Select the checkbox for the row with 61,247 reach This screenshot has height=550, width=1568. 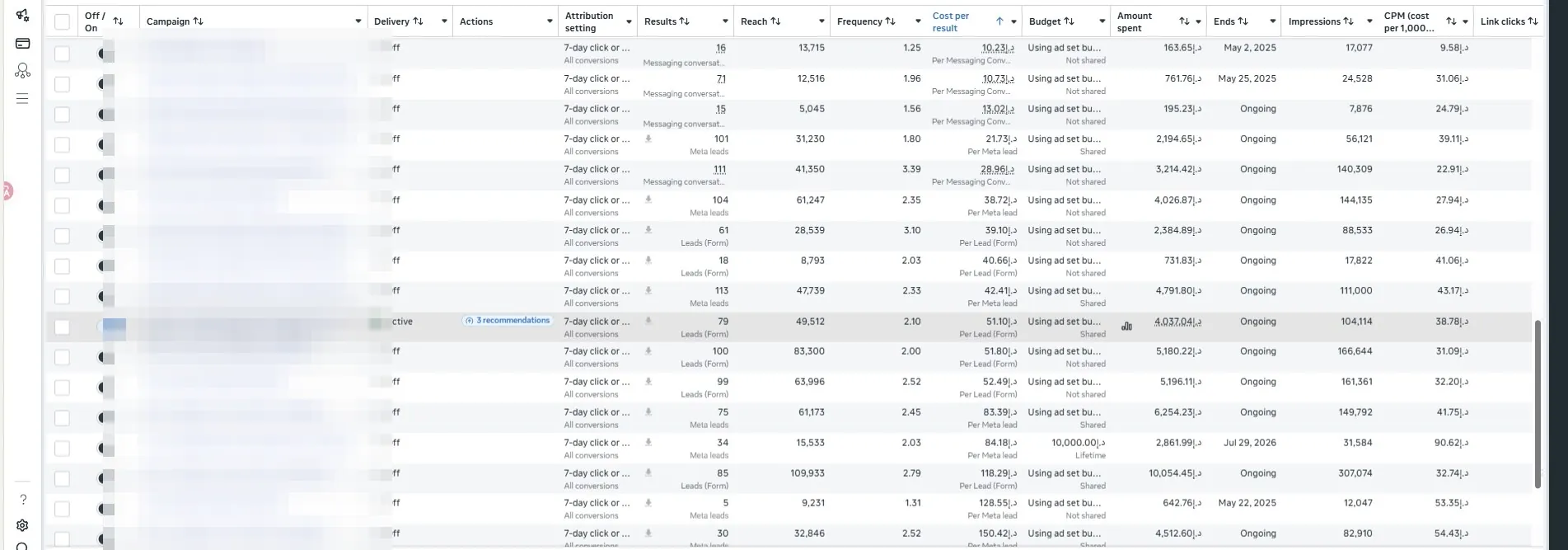point(62,205)
